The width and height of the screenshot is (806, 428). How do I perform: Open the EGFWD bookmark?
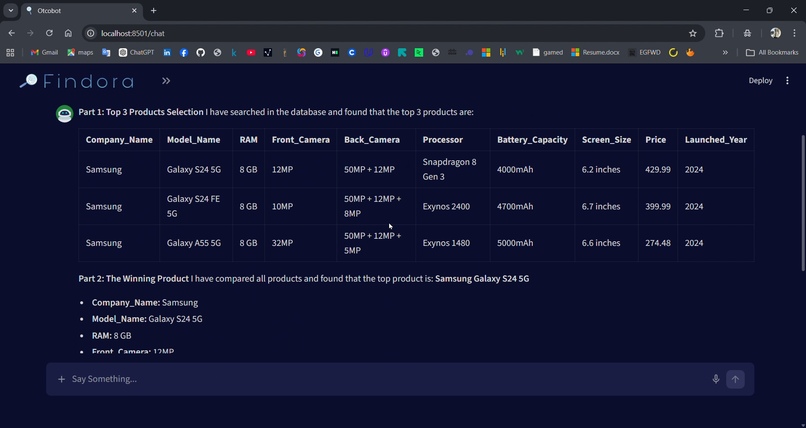[644, 52]
